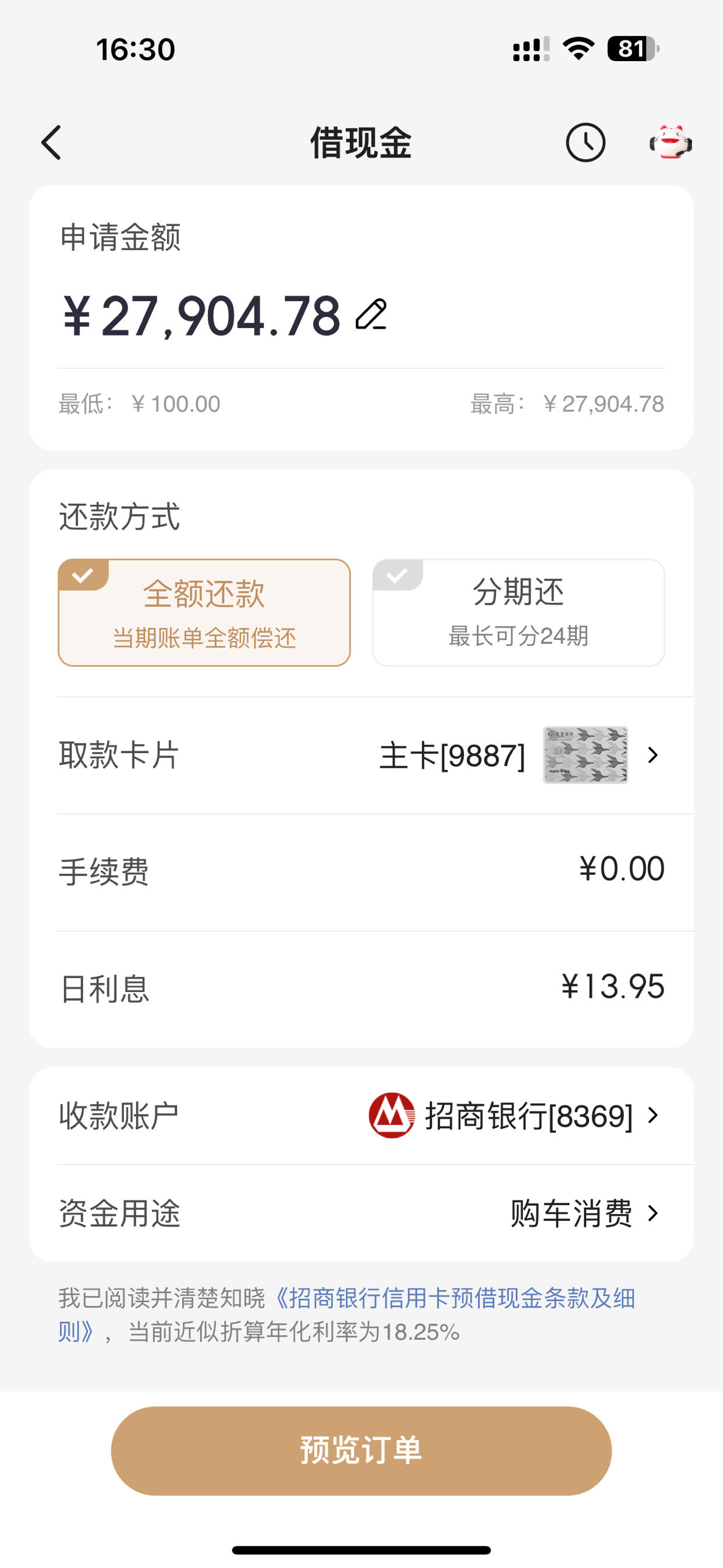Tap the 预览订单 button
723x1568 pixels.
(x=361, y=1450)
